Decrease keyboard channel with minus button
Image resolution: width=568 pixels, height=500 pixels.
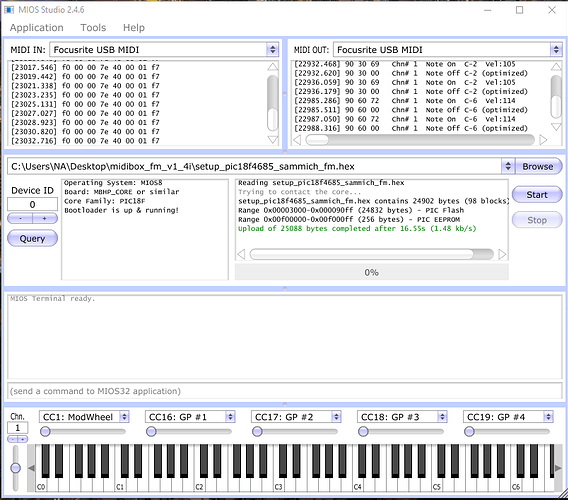[13, 439]
